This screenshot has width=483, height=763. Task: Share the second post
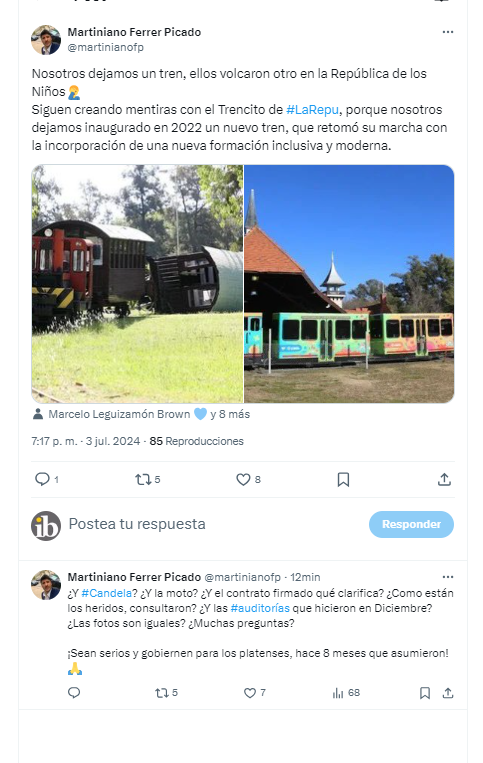(448, 693)
